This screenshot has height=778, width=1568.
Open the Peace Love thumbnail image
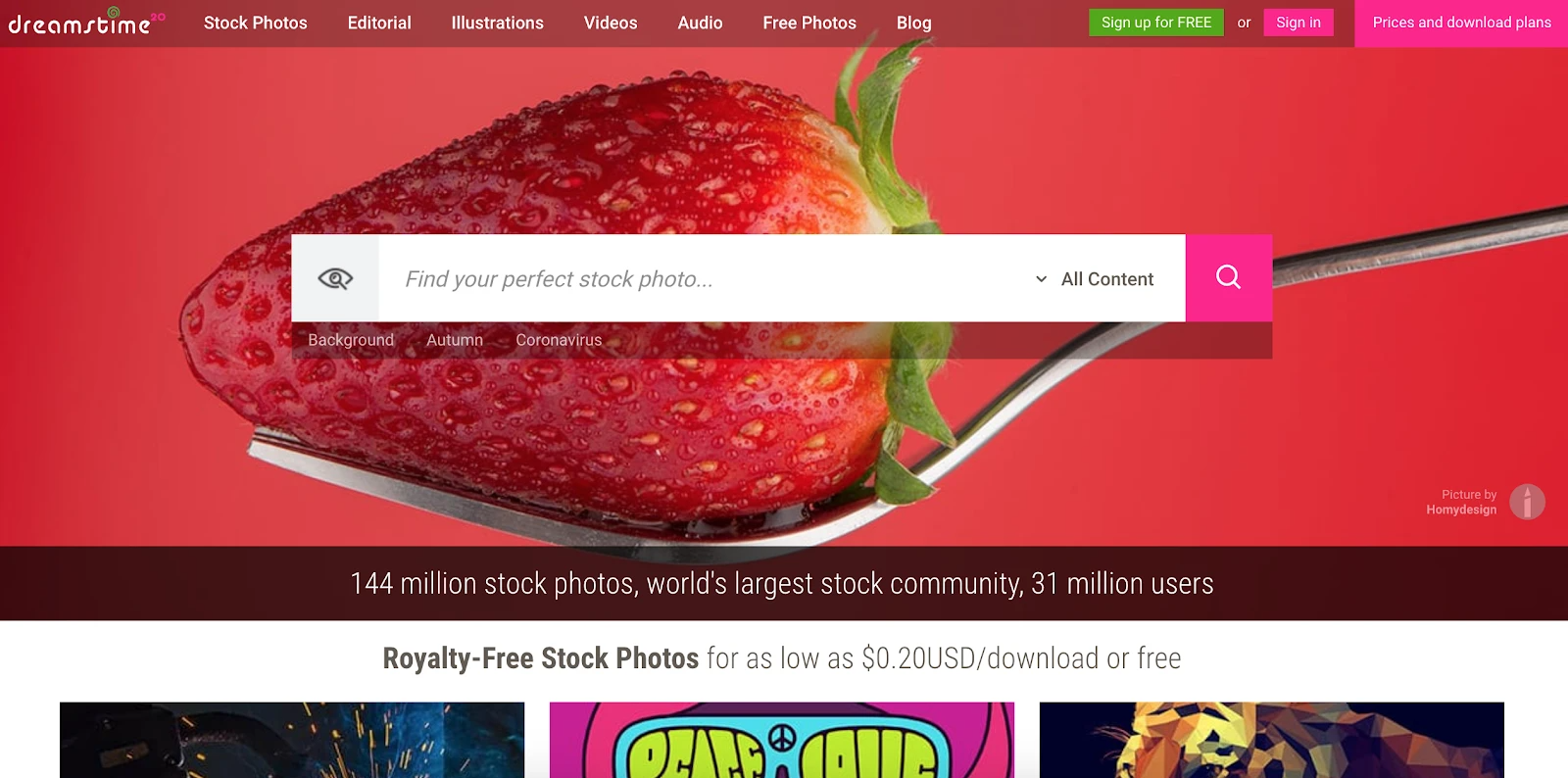click(x=782, y=740)
